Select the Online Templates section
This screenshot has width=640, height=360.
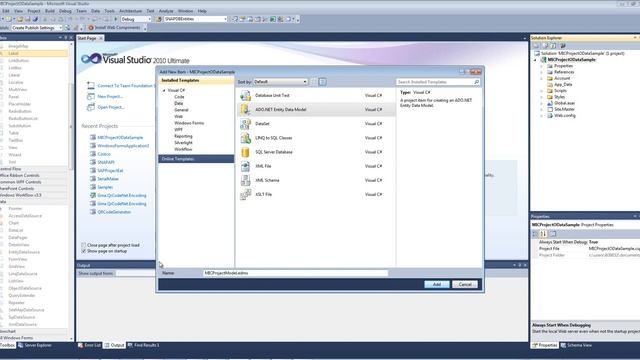point(196,159)
